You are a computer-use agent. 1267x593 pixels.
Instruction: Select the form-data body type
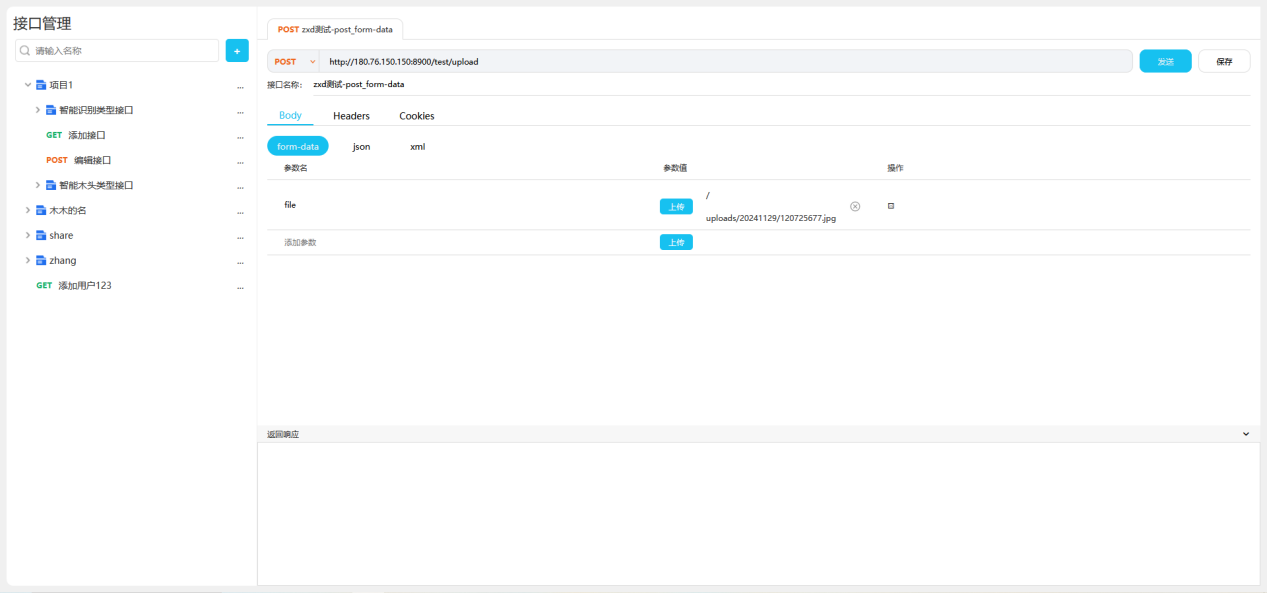(297, 147)
